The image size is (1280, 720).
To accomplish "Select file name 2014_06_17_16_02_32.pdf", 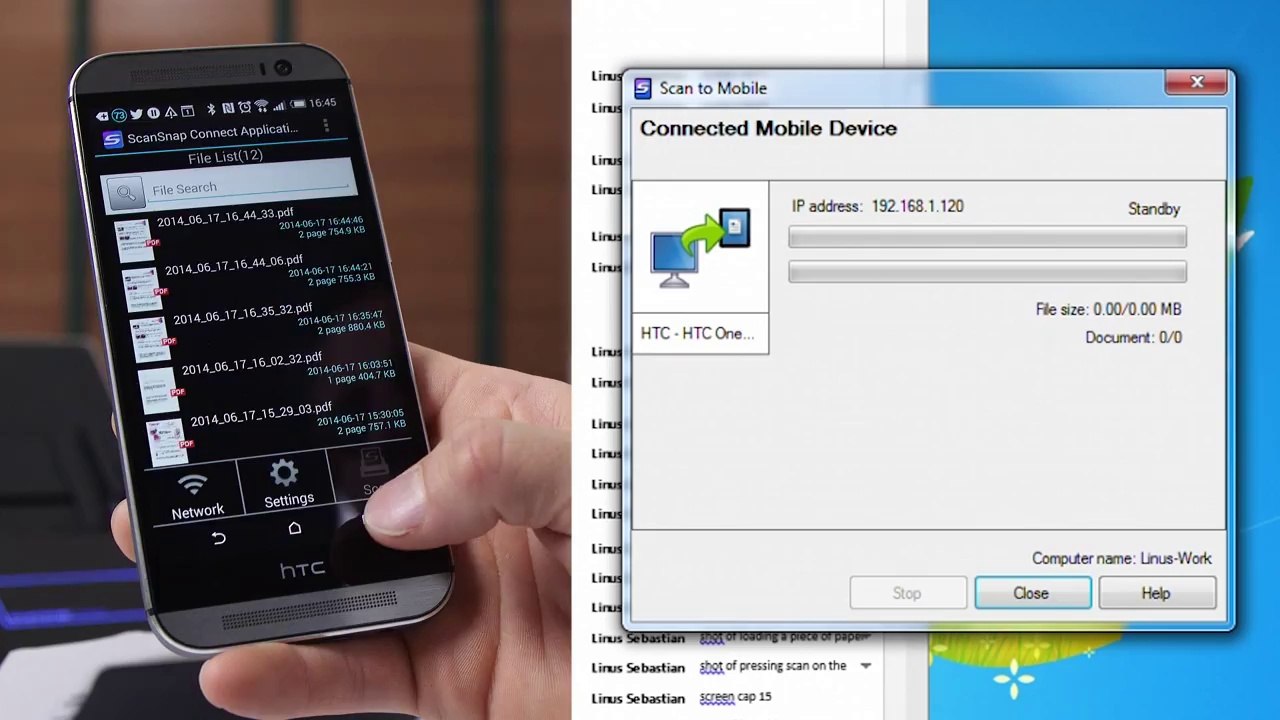I will point(252,363).
